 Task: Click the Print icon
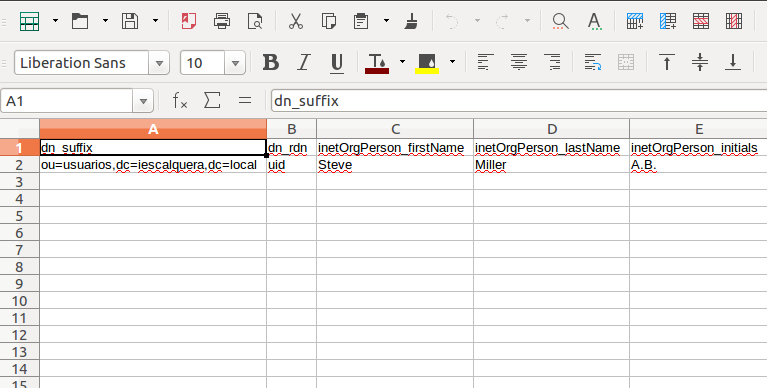click(x=222, y=21)
